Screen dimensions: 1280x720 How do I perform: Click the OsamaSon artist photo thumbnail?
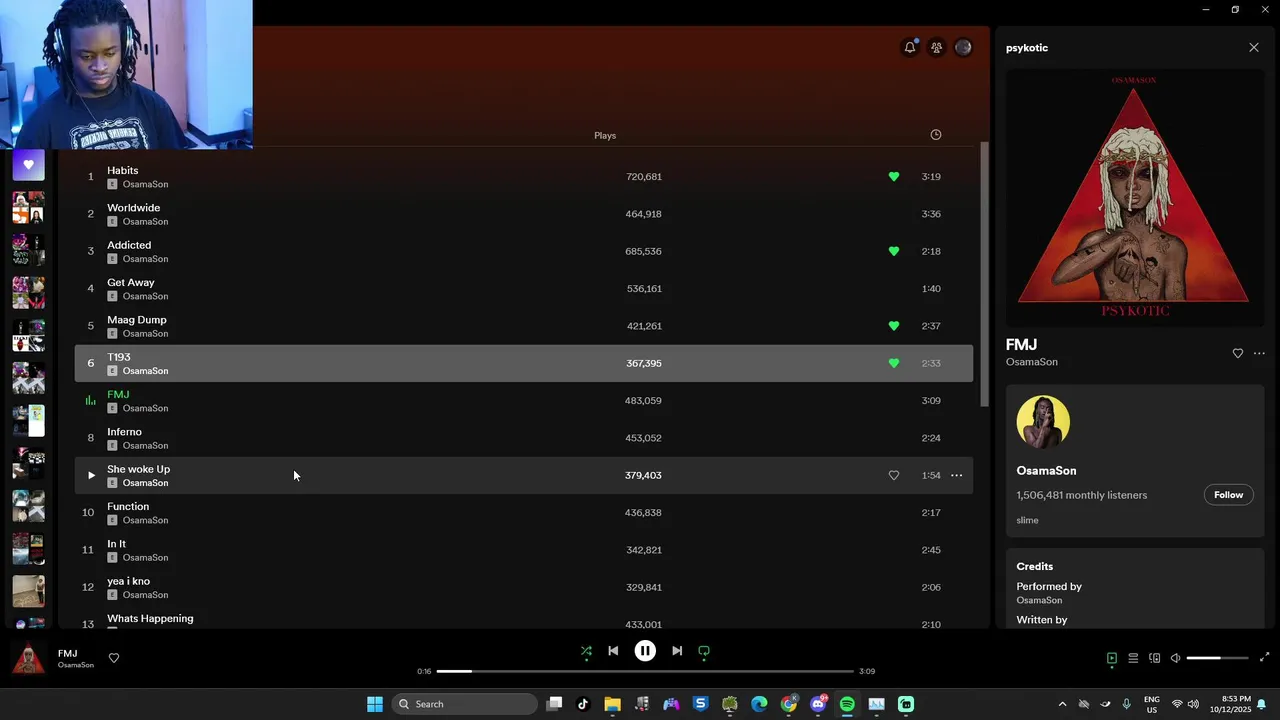point(1043,421)
